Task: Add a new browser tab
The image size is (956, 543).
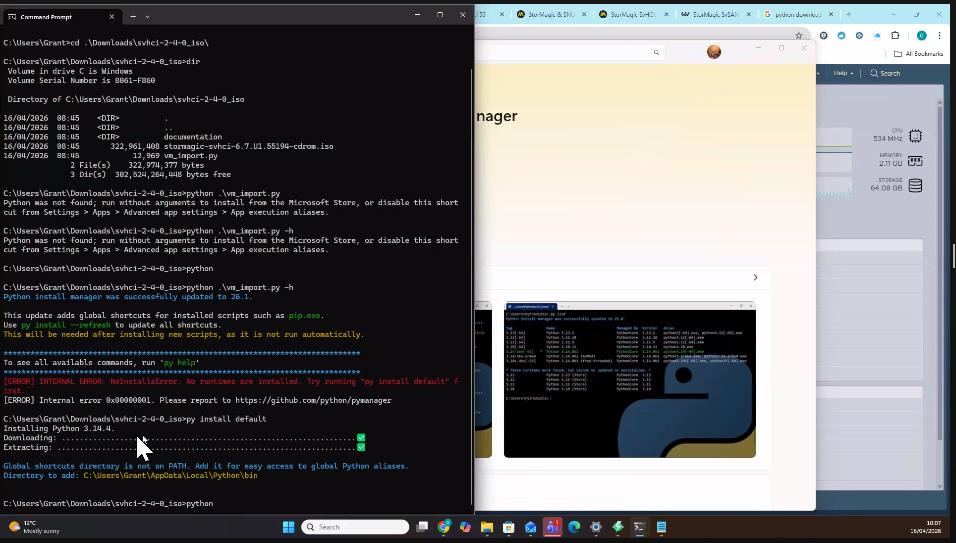Action: (x=848, y=14)
